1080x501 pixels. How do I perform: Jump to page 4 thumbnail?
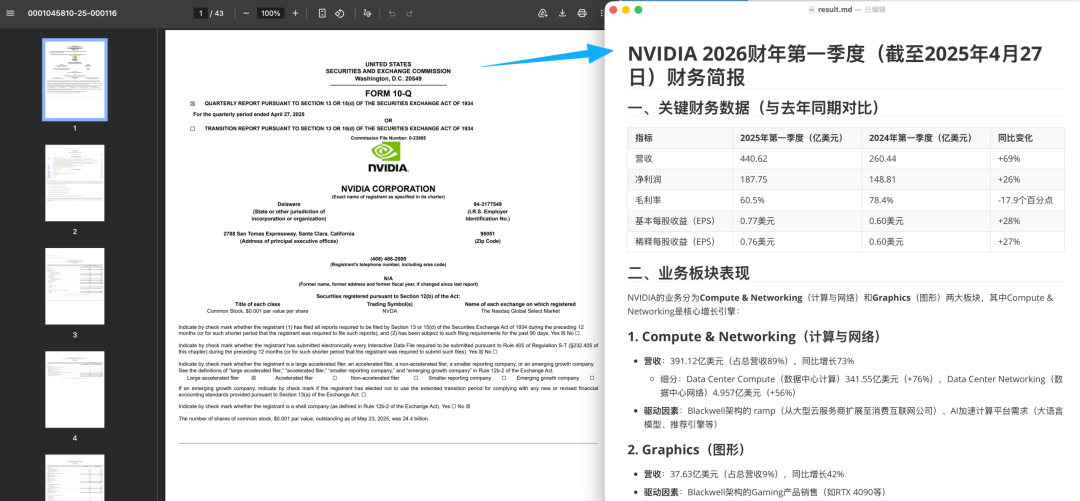pos(74,389)
